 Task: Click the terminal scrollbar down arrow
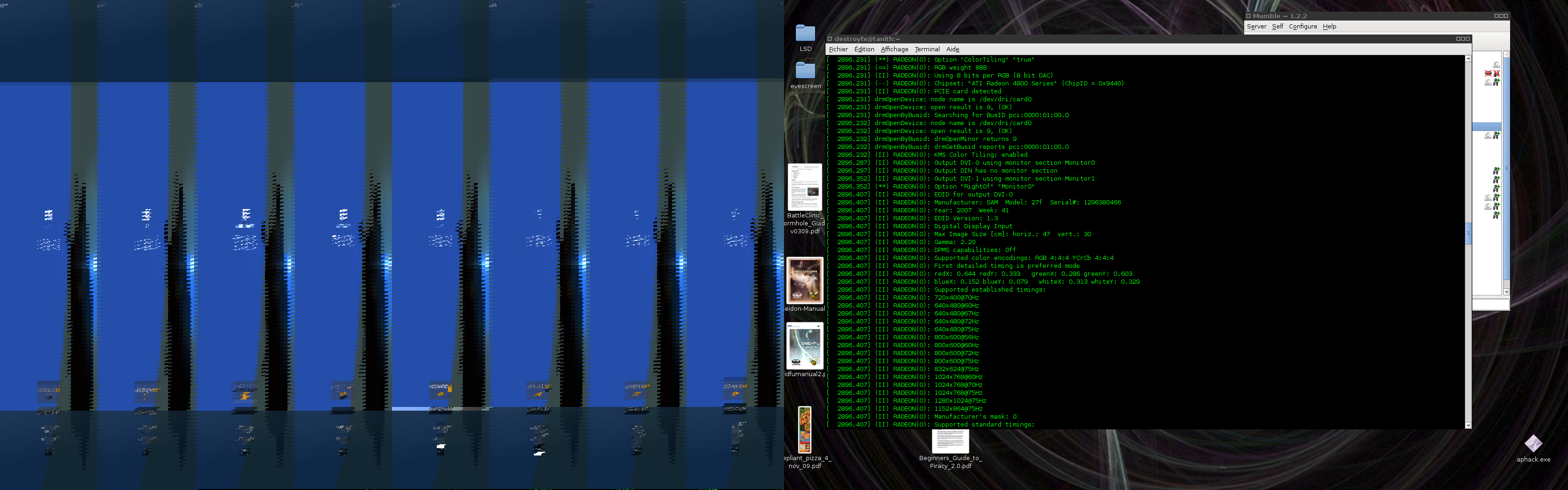coord(1468,425)
